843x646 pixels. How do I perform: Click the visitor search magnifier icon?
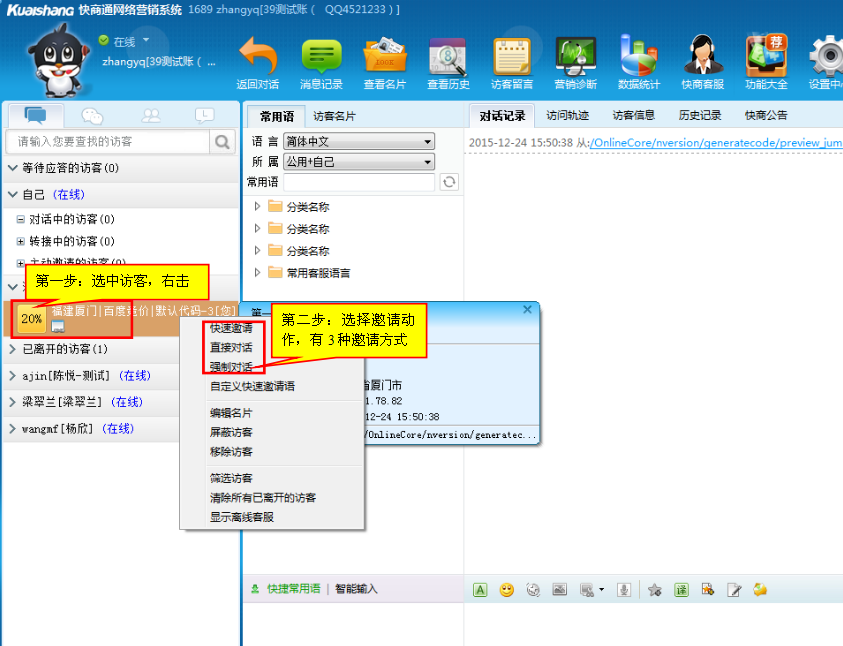click(222, 142)
